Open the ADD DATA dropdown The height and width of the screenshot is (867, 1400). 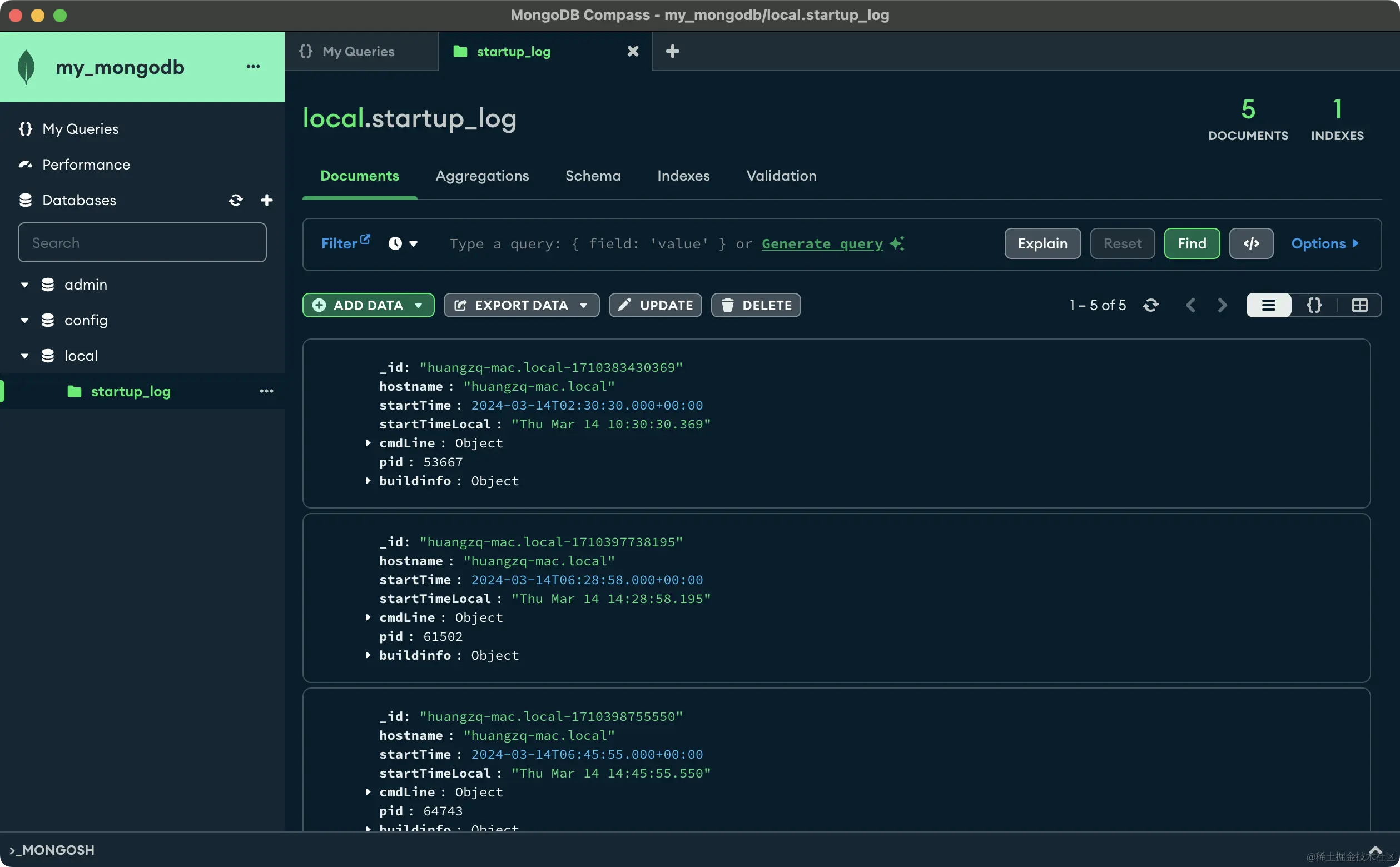(368, 305)
